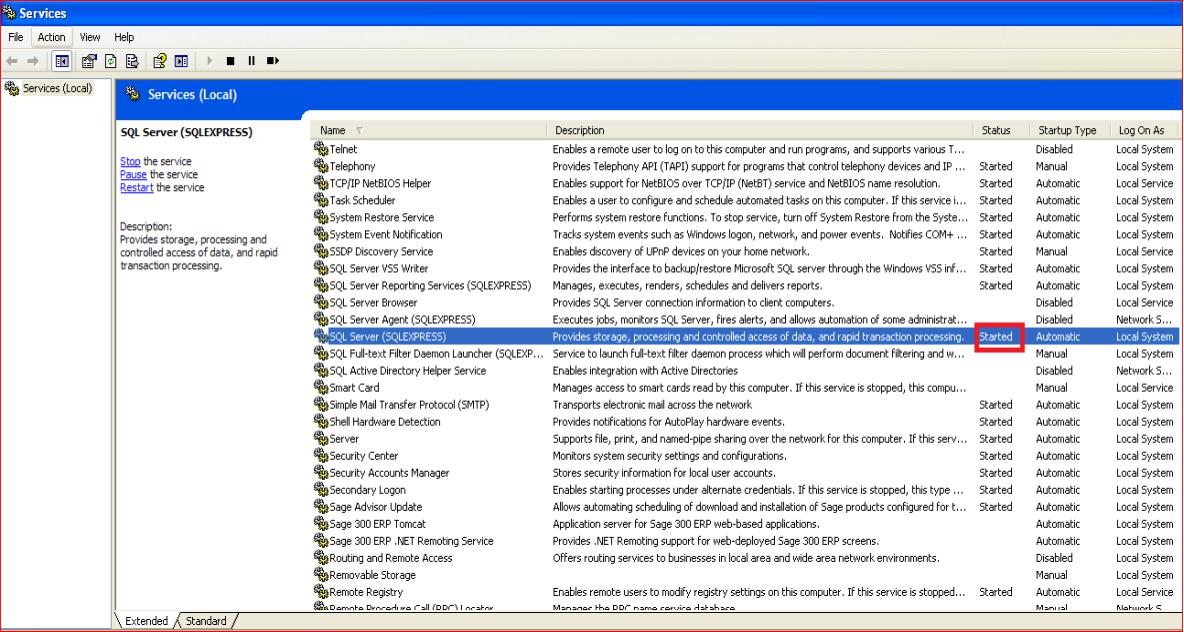Click Network S... log-on cell for SQL Server Agent
The width and height of the screenshot is (1184, 632).
click(1145, 319)
